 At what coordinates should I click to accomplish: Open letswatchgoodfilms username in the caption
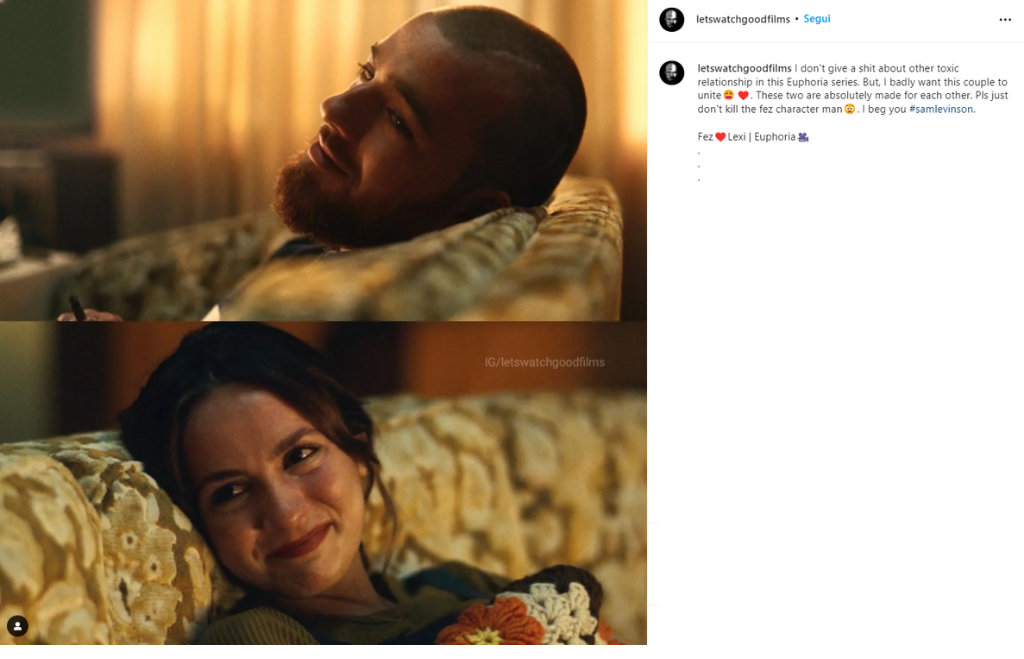[x=744, y=68]
